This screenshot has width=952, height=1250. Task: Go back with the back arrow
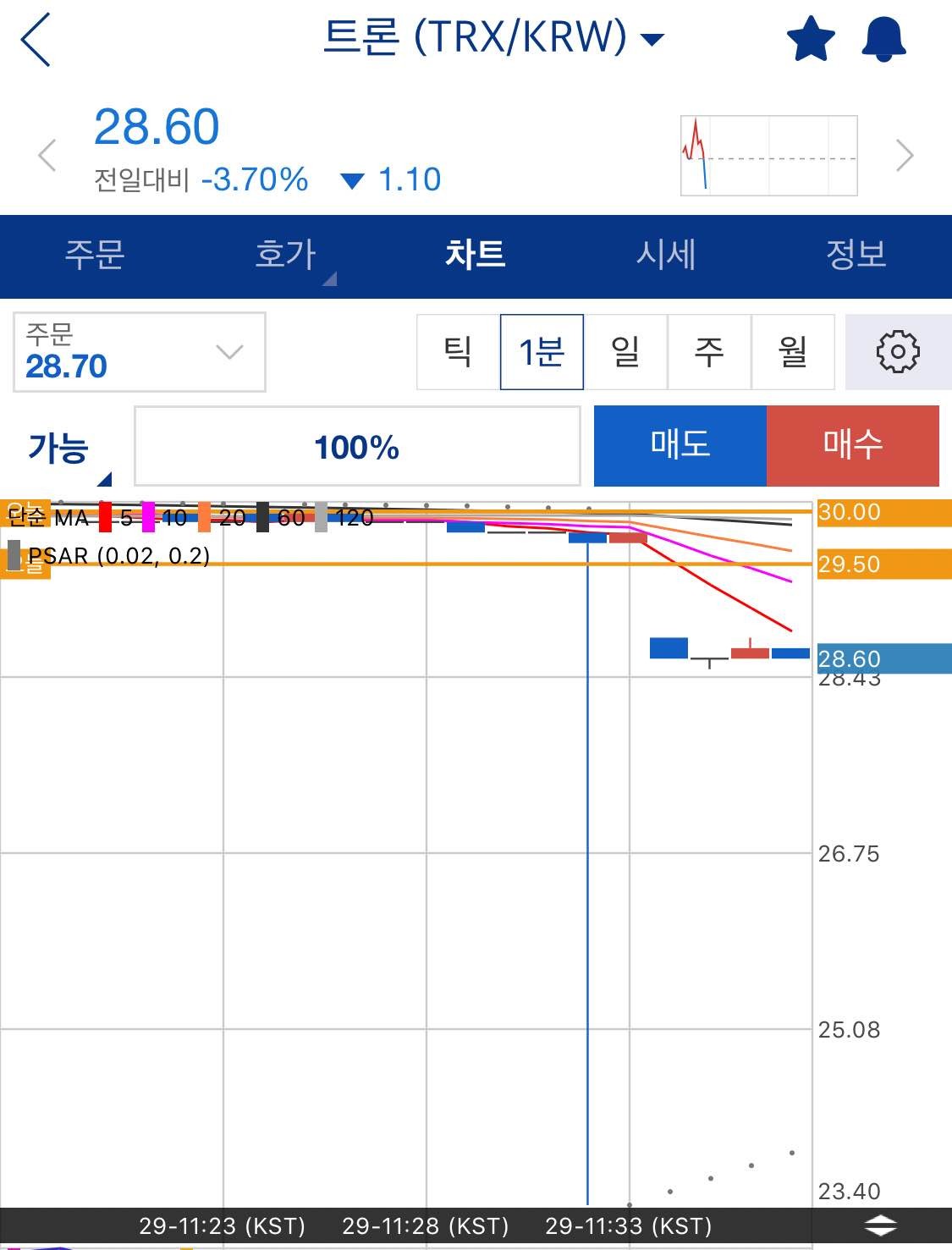click(x=34, y=38)
